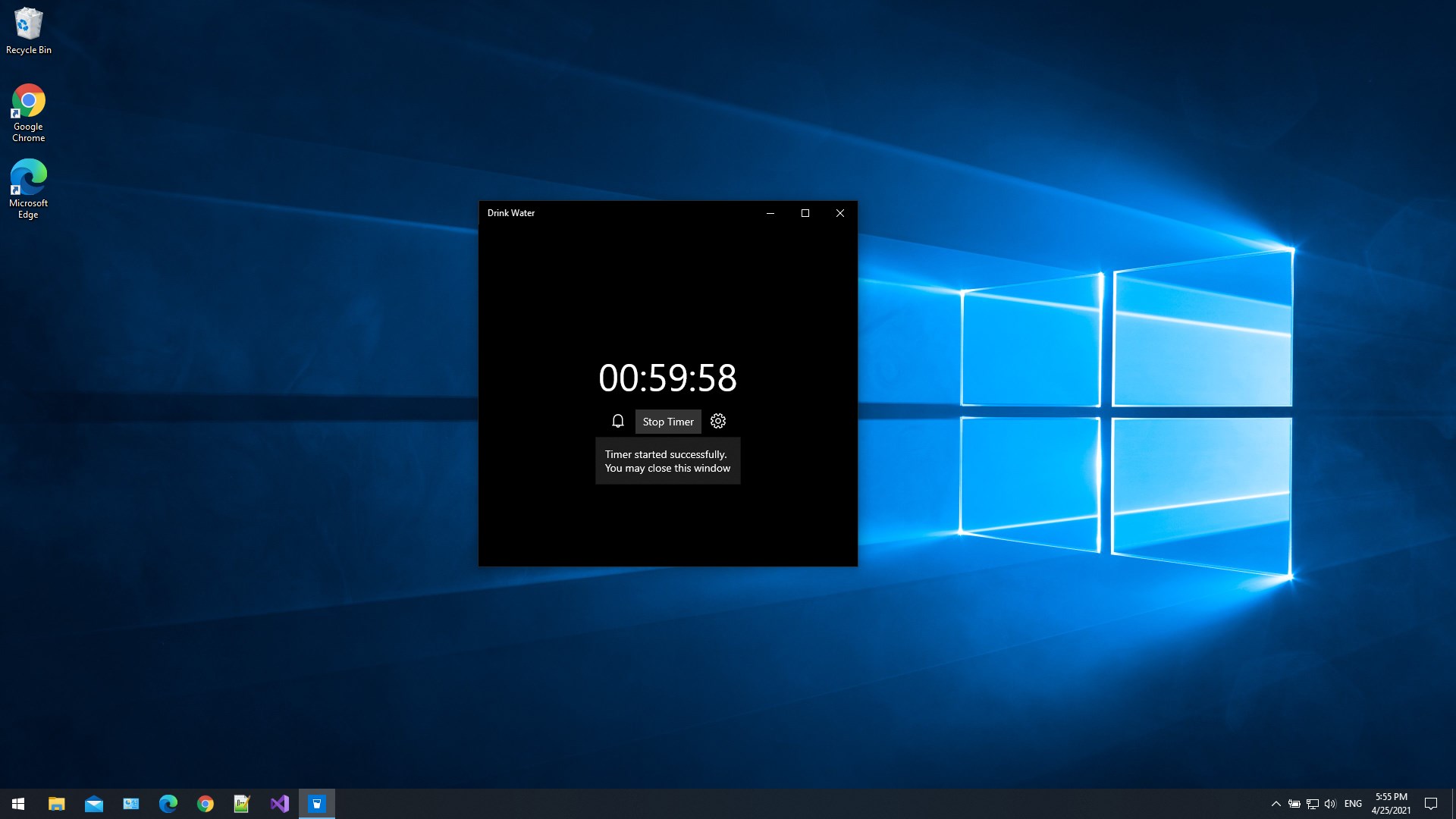Close the Drink Water window
Viewport: 1456px width, 819px height.
point(840,213)
